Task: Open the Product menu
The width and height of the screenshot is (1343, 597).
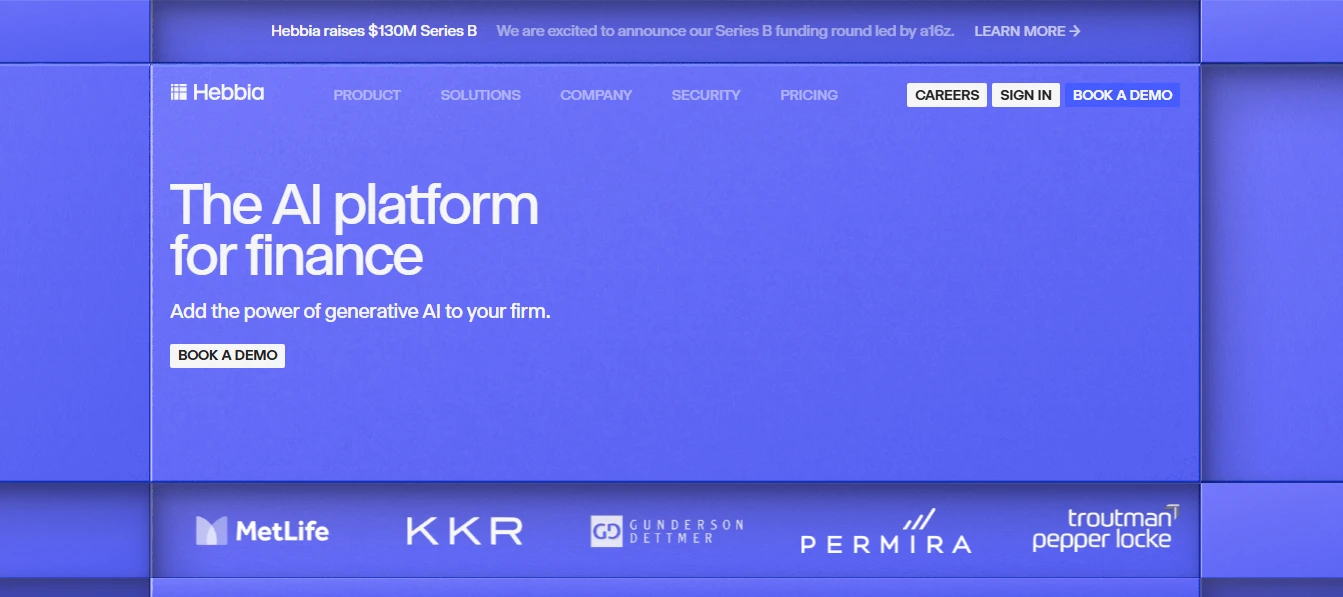Action: (x=367, y=95)
